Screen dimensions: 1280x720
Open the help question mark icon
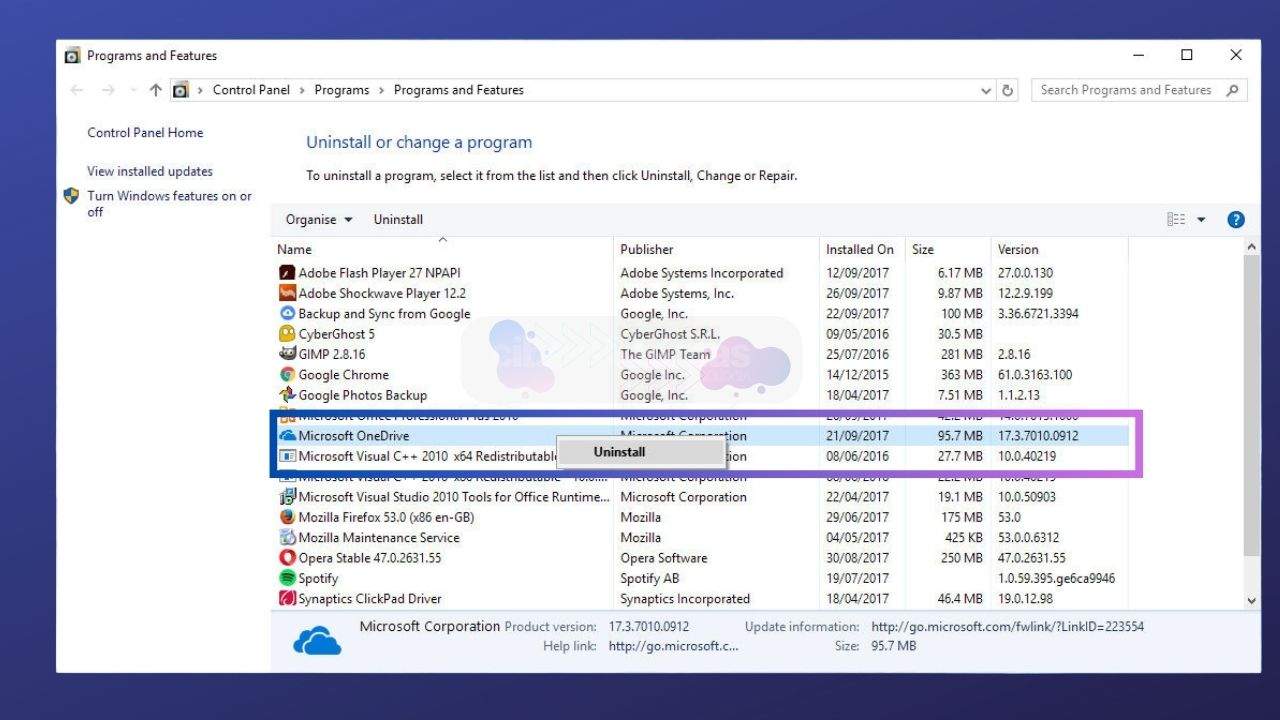(x=1236, y=220)
